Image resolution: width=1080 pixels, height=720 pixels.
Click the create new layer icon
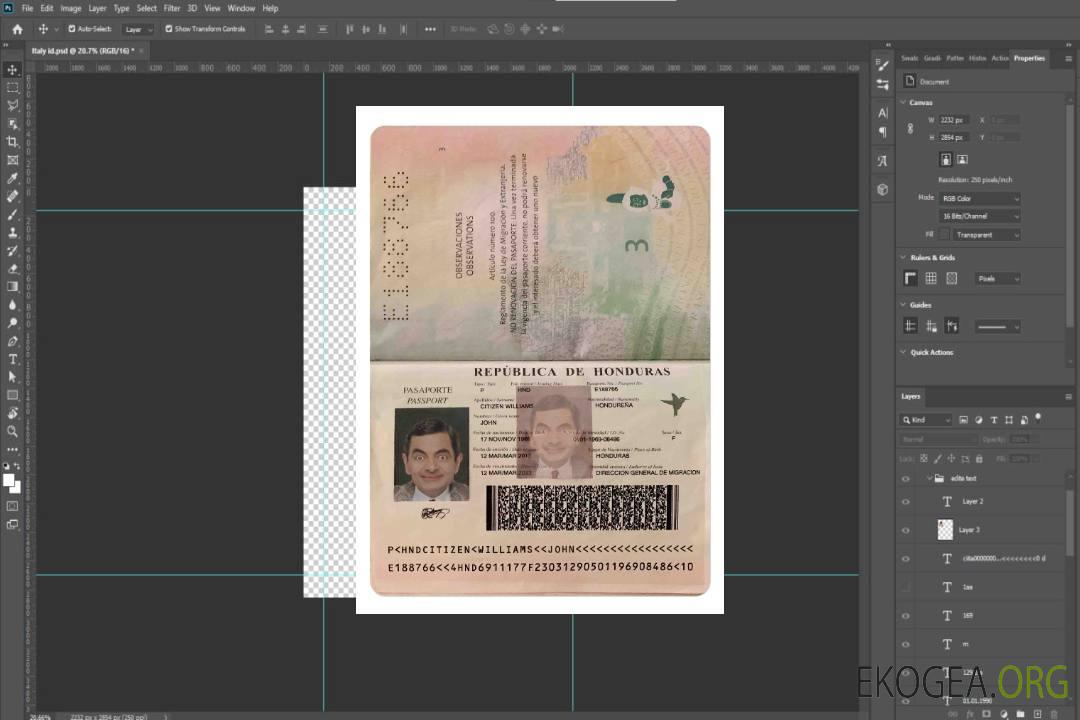tap(1037, 714)
